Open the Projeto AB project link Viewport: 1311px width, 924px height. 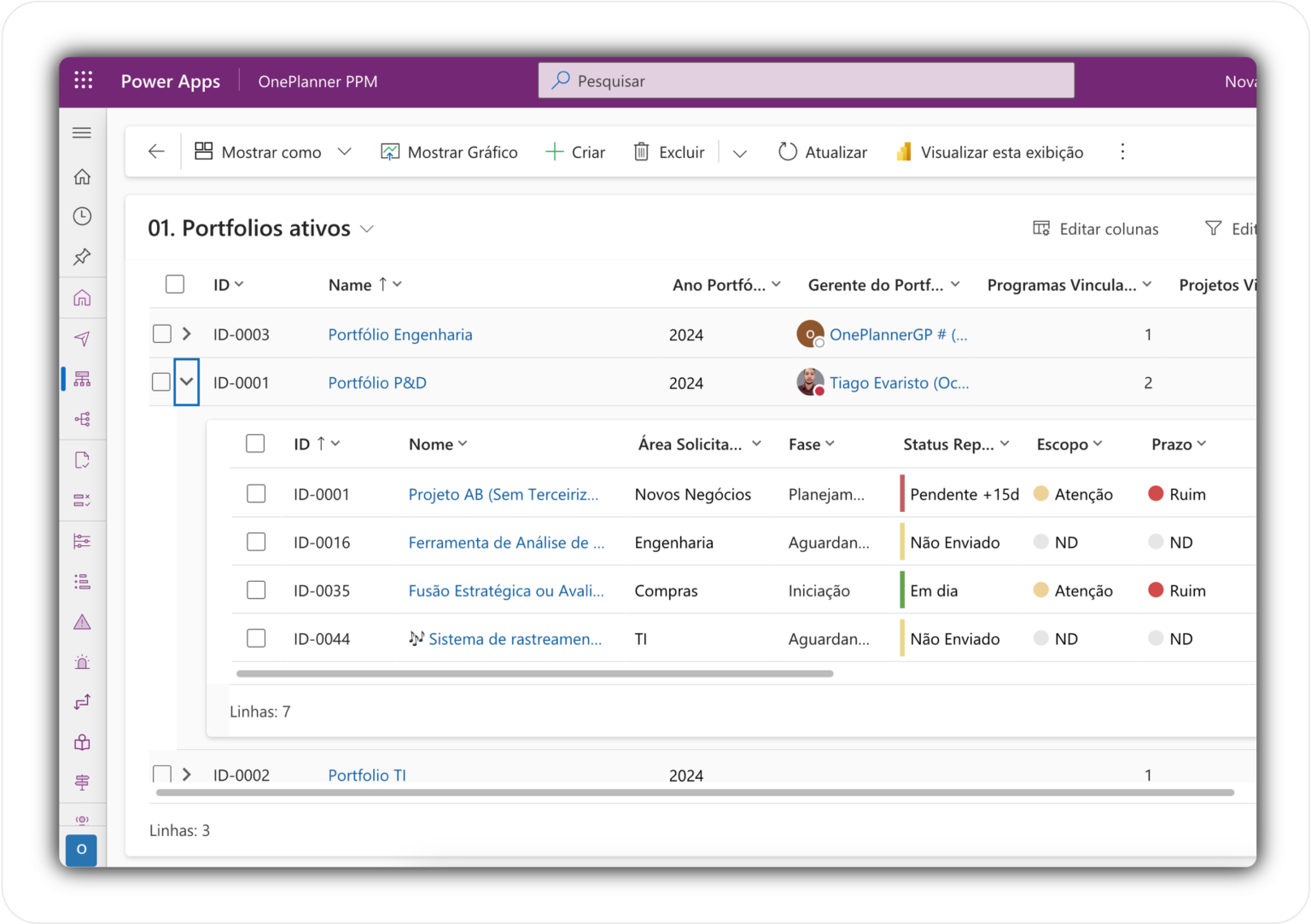pyautogui.click(x=503, y=494)
